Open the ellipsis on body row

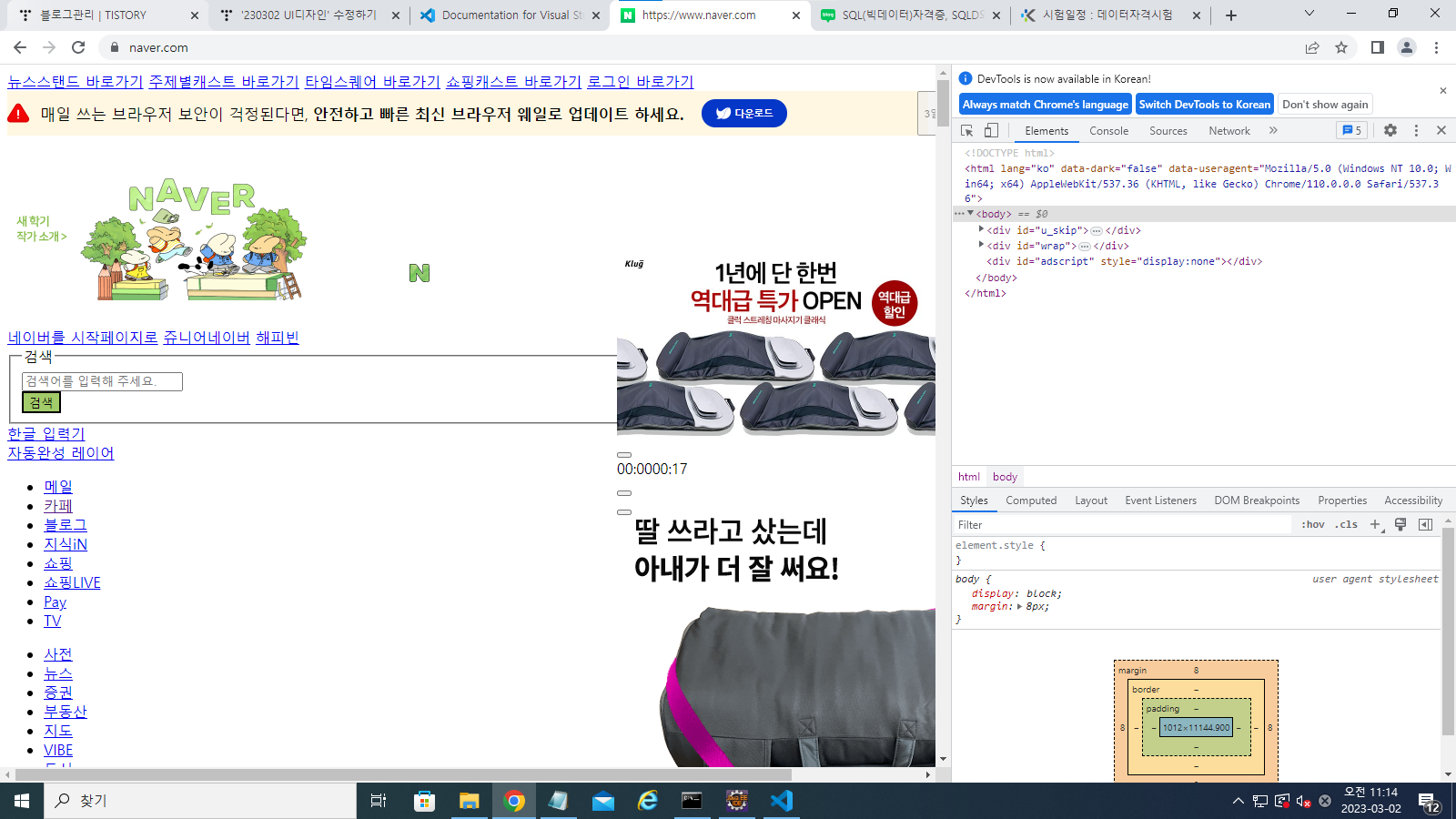coord(958,214)
